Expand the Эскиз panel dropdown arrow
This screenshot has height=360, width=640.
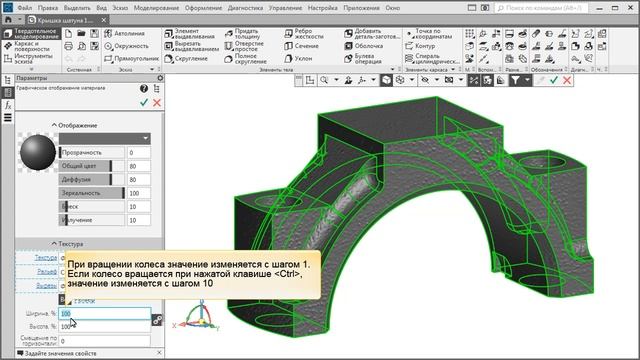[x=152, y=69]
